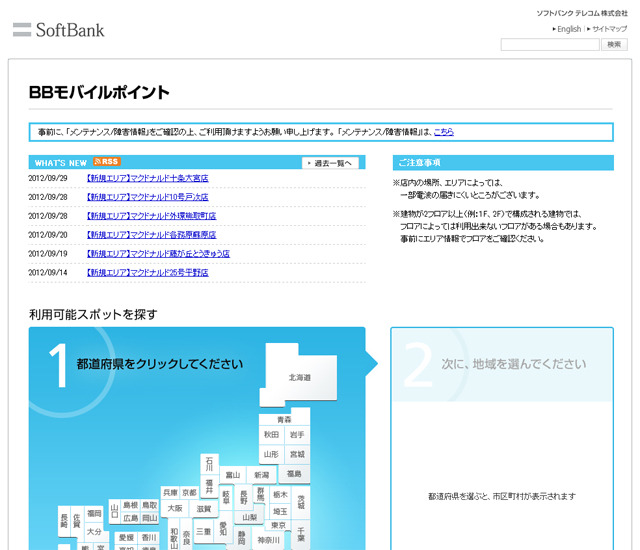640x550 pixels.
Task: Select 大阪 prefecture tile
Action: pyautogui.click(x=175, y=508)
